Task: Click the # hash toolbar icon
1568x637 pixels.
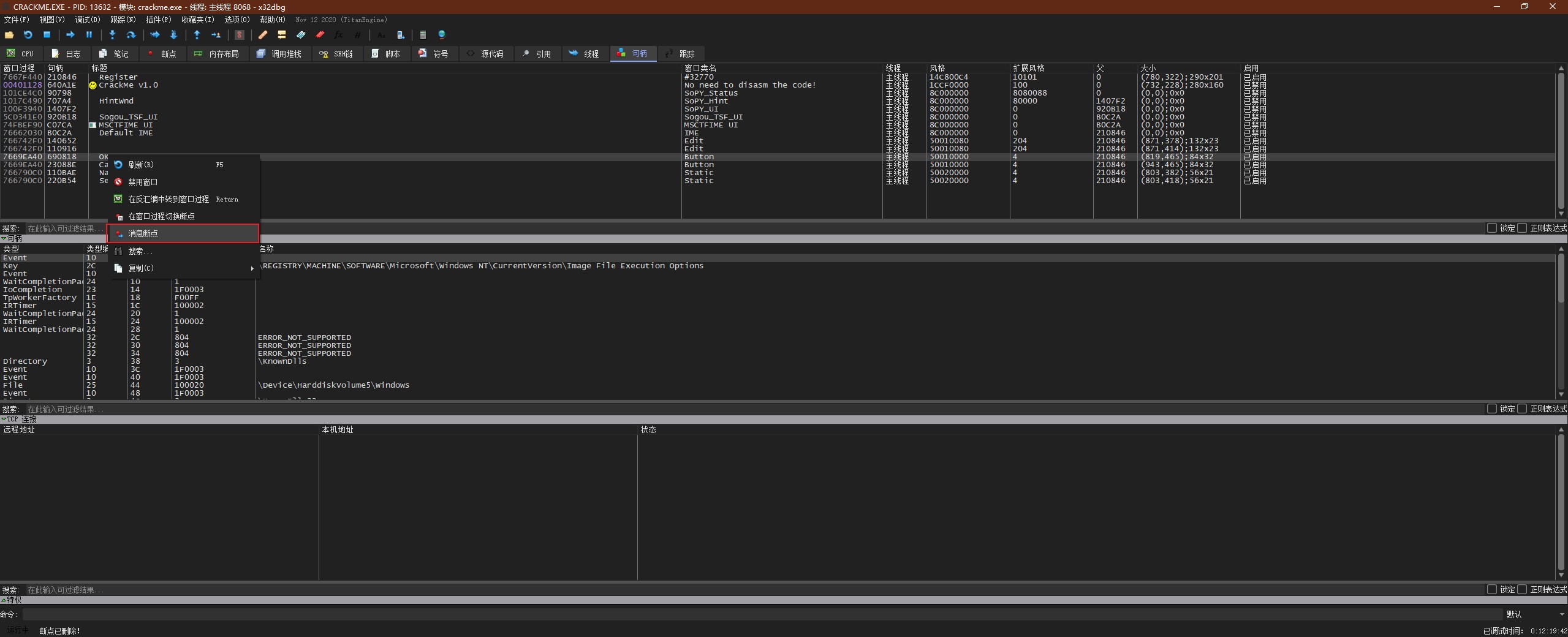Action: 358,35
